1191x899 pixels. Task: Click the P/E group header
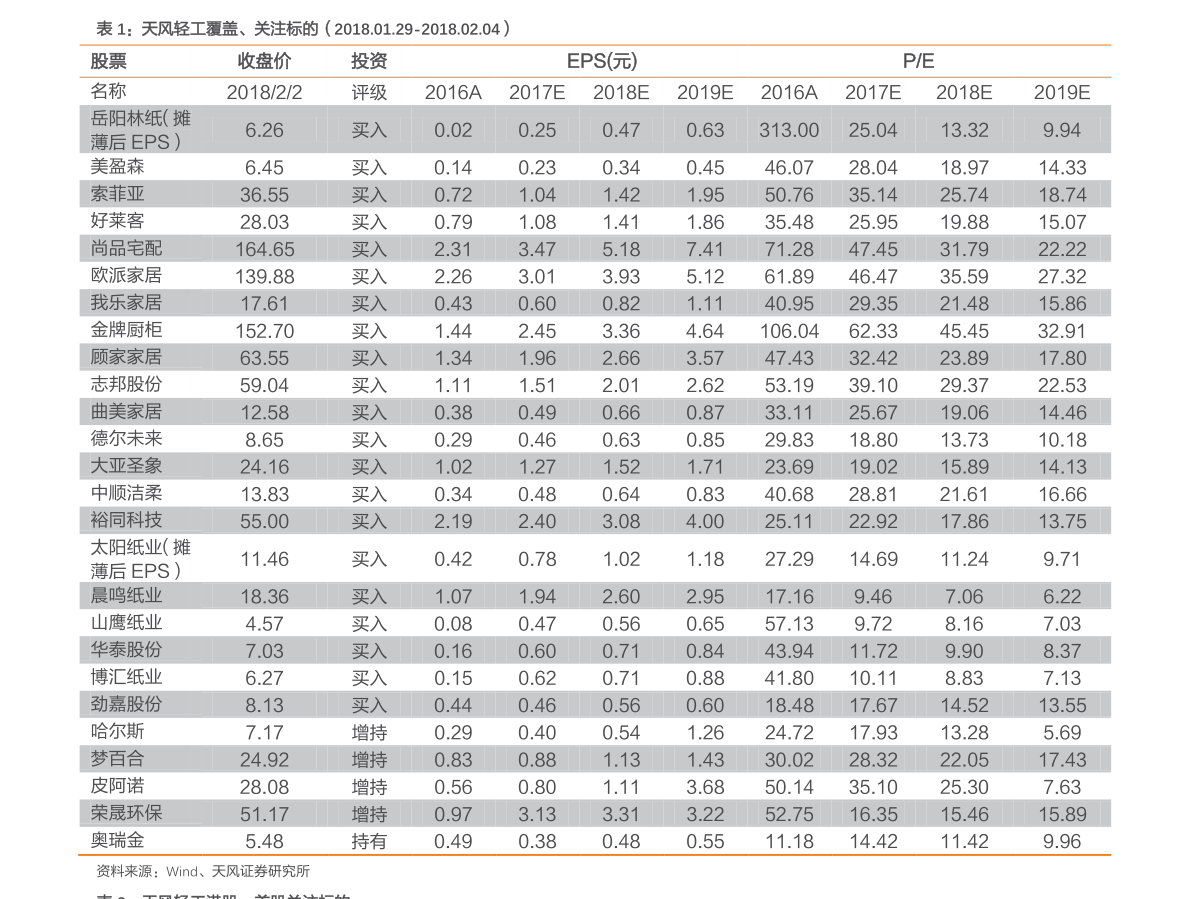point(918,62)
